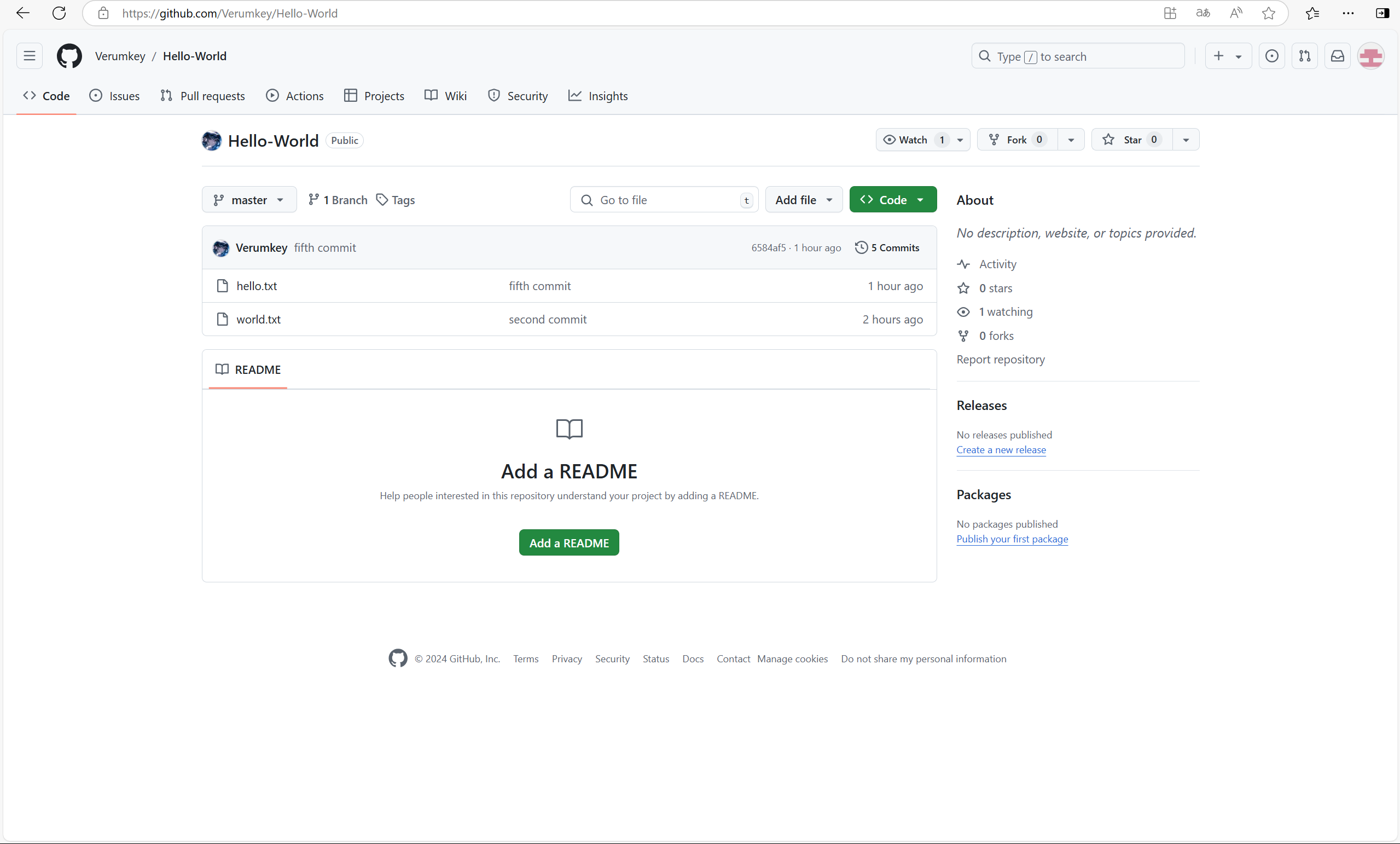Expand the Star lists dropdown arrow

pos(1186,140)
